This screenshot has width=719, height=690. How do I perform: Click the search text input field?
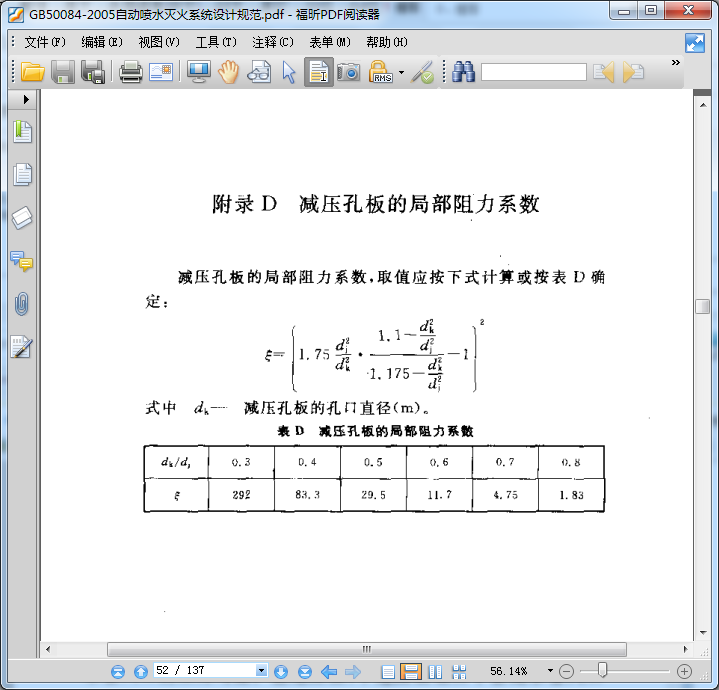tap(534, 72)
